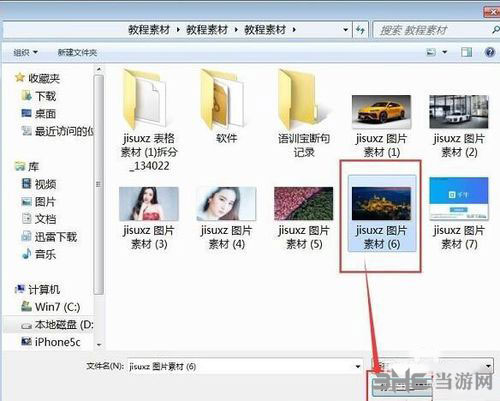Viewport: 500px width, 401px height.
Task: Open 本地磁盘 (D:) drive
Action: click(64, 325)
